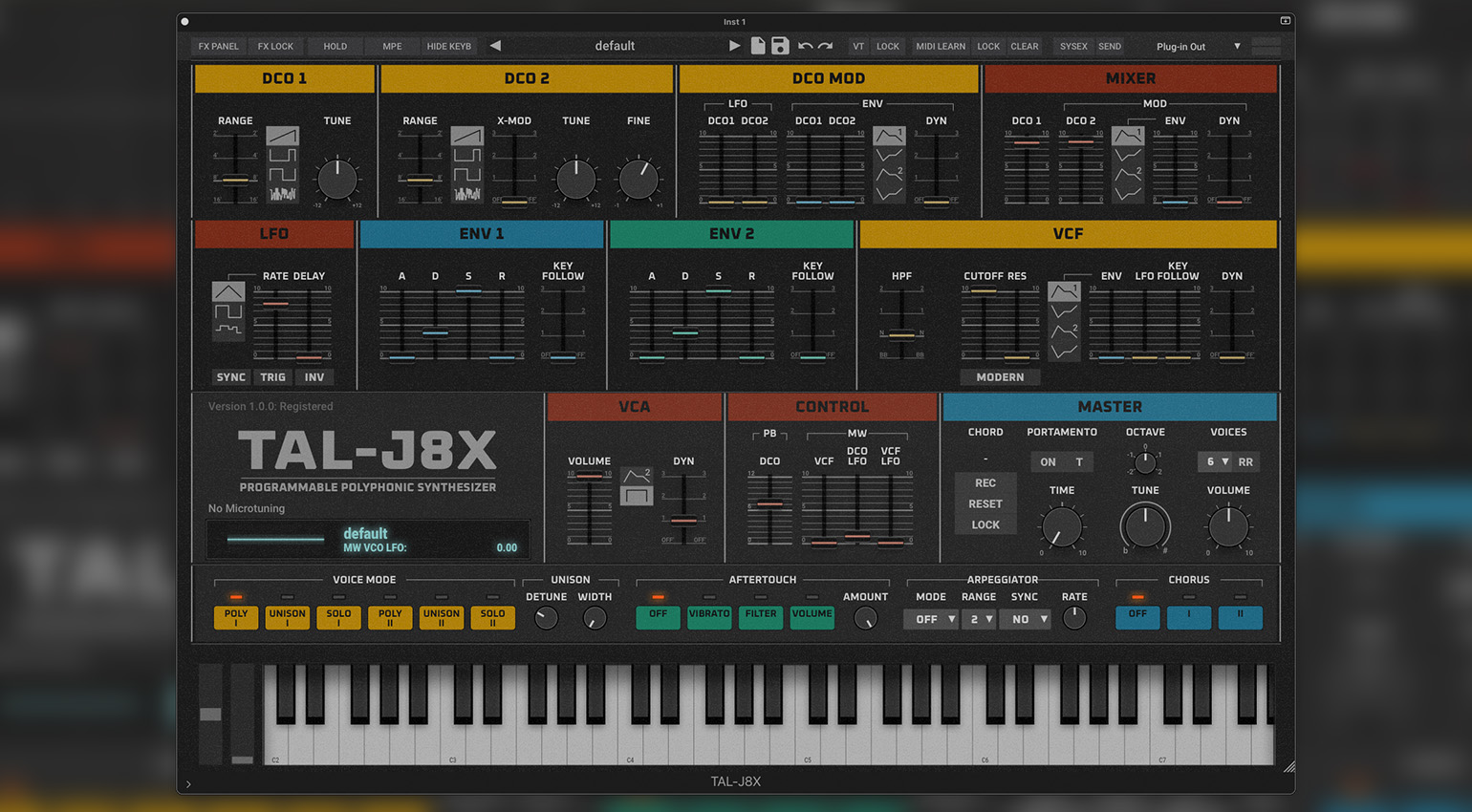Screen dimensions: 1472x812
Task: Open the Voices count dropdown
Action: [1216, 462]
